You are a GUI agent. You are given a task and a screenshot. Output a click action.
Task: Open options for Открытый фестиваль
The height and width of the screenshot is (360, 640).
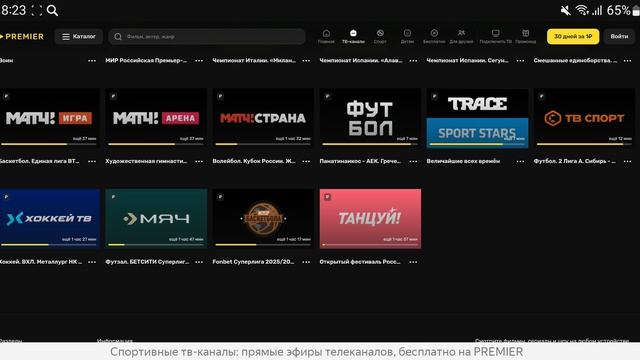coord(413,262)
